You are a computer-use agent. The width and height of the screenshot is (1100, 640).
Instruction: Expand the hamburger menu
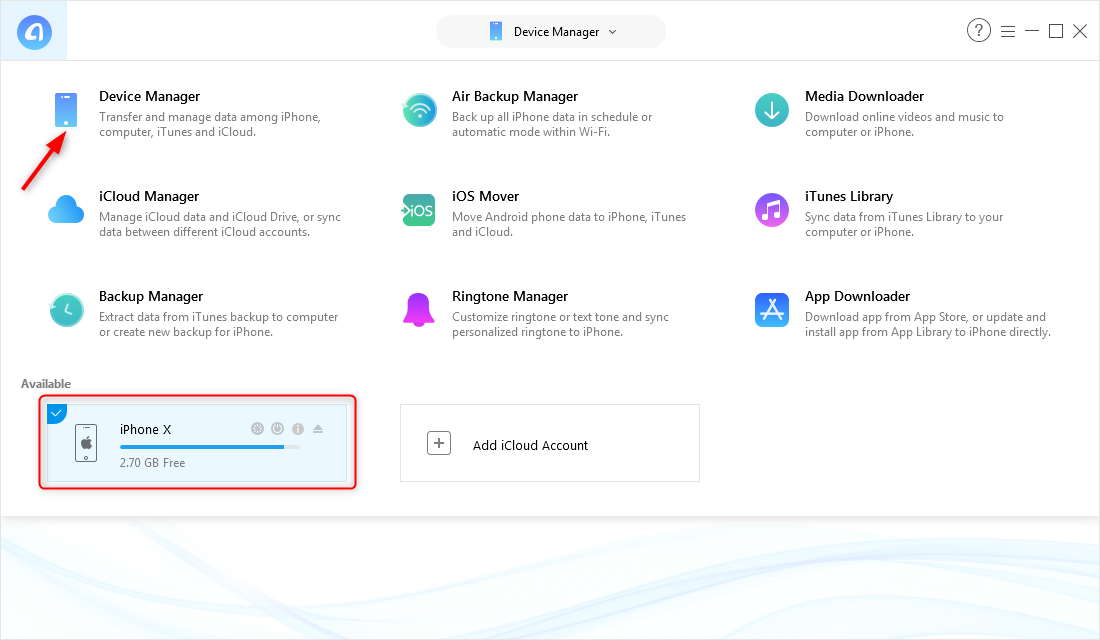click(x=1008, y=30)
